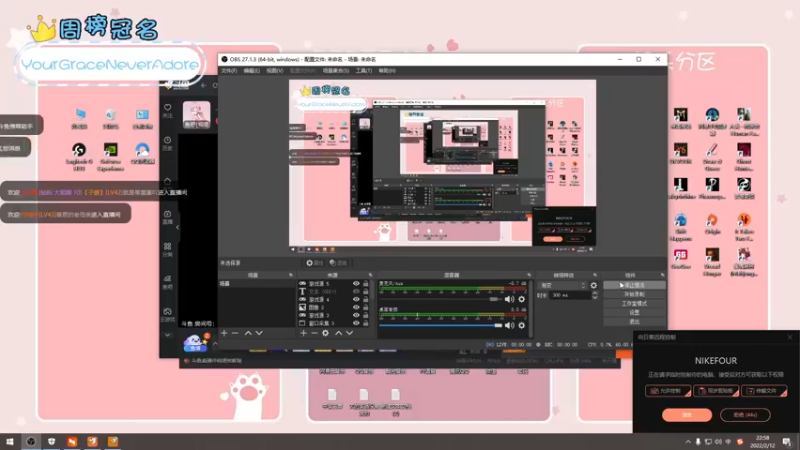
Task: Click the heart follow icon in Douyu sidebar
Action: click(x=167, y=108)
